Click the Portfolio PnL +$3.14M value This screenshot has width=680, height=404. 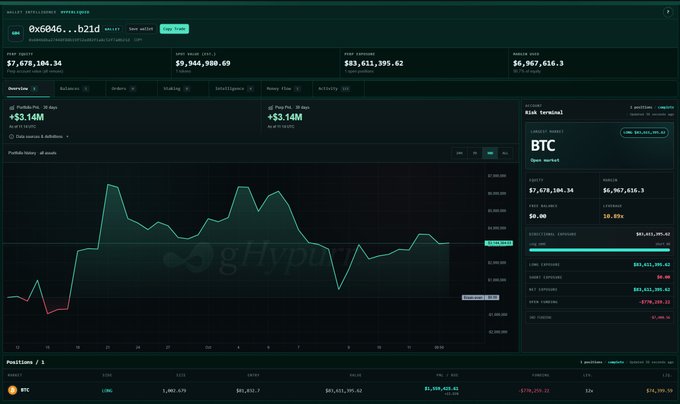26,117
